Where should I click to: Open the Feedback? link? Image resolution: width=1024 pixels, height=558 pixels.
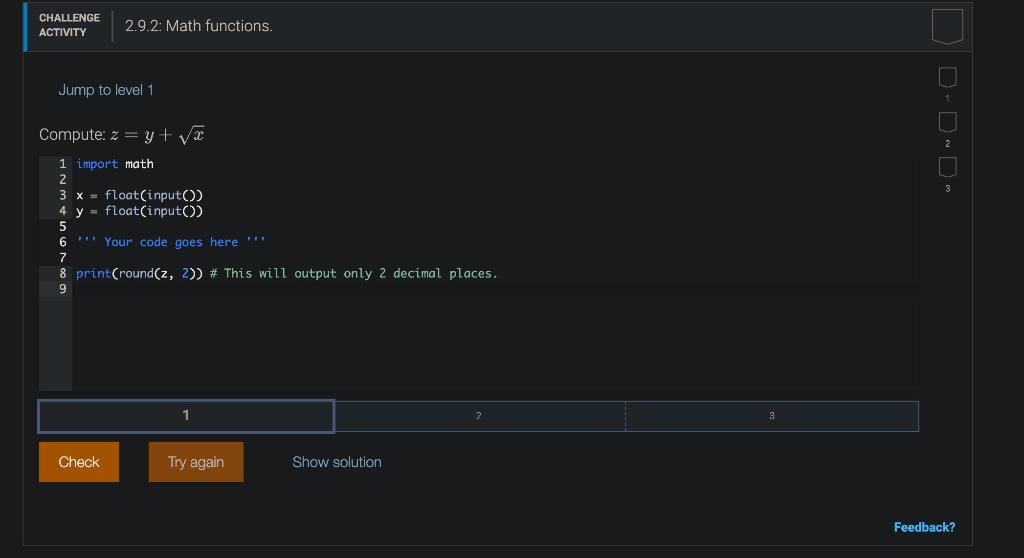(x=924, y=527)
